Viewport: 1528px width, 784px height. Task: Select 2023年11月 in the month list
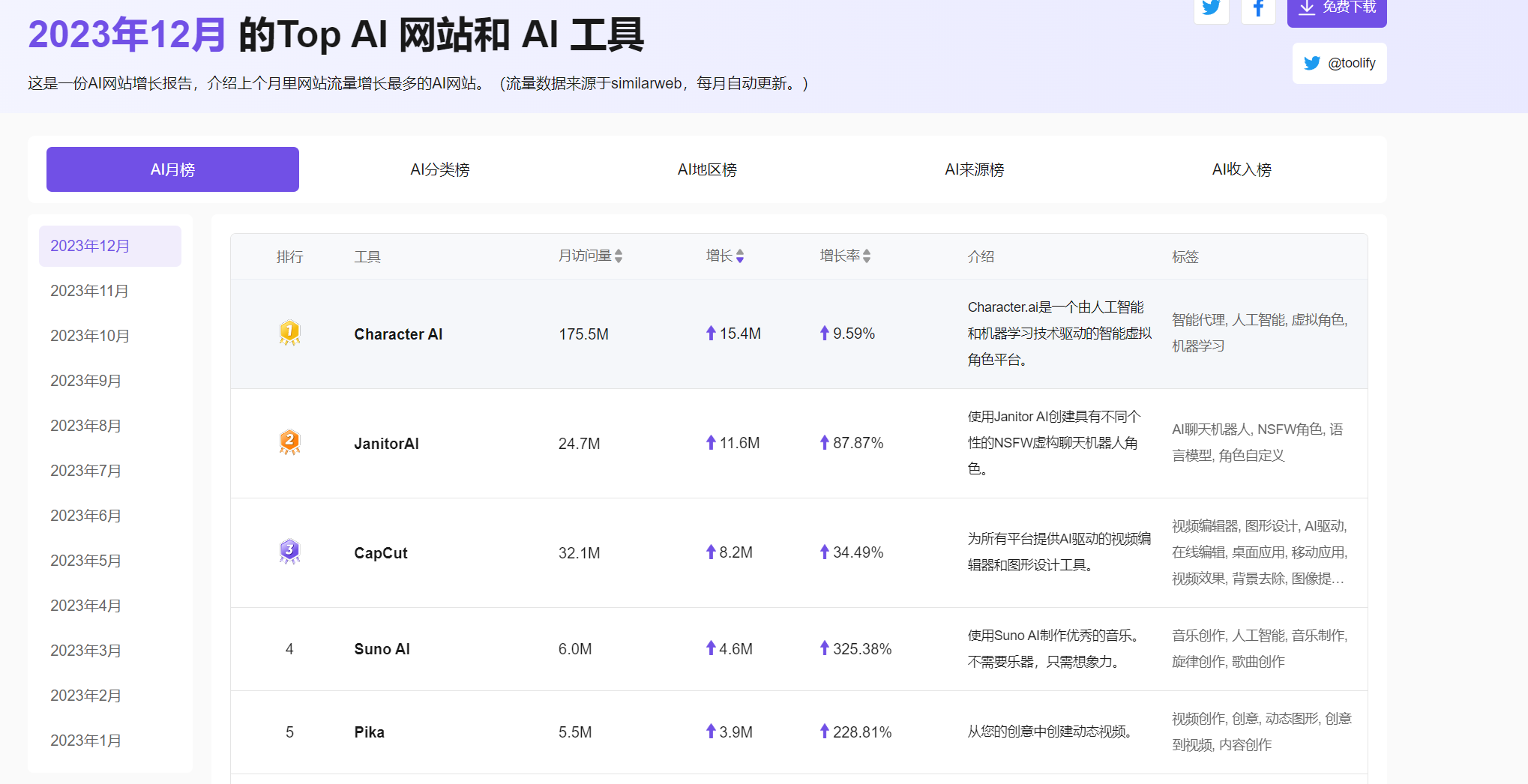[x=110, y=291]
